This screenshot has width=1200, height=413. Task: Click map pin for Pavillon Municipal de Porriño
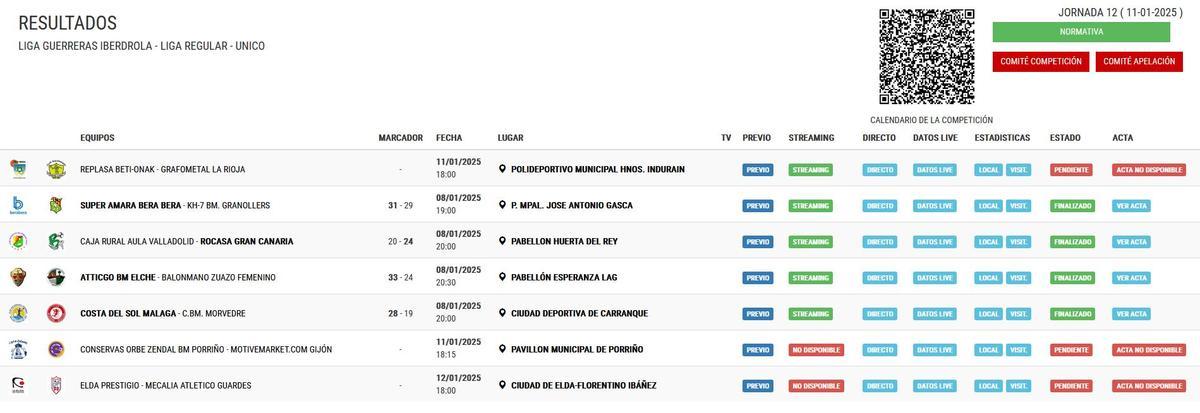click(502, 349)
